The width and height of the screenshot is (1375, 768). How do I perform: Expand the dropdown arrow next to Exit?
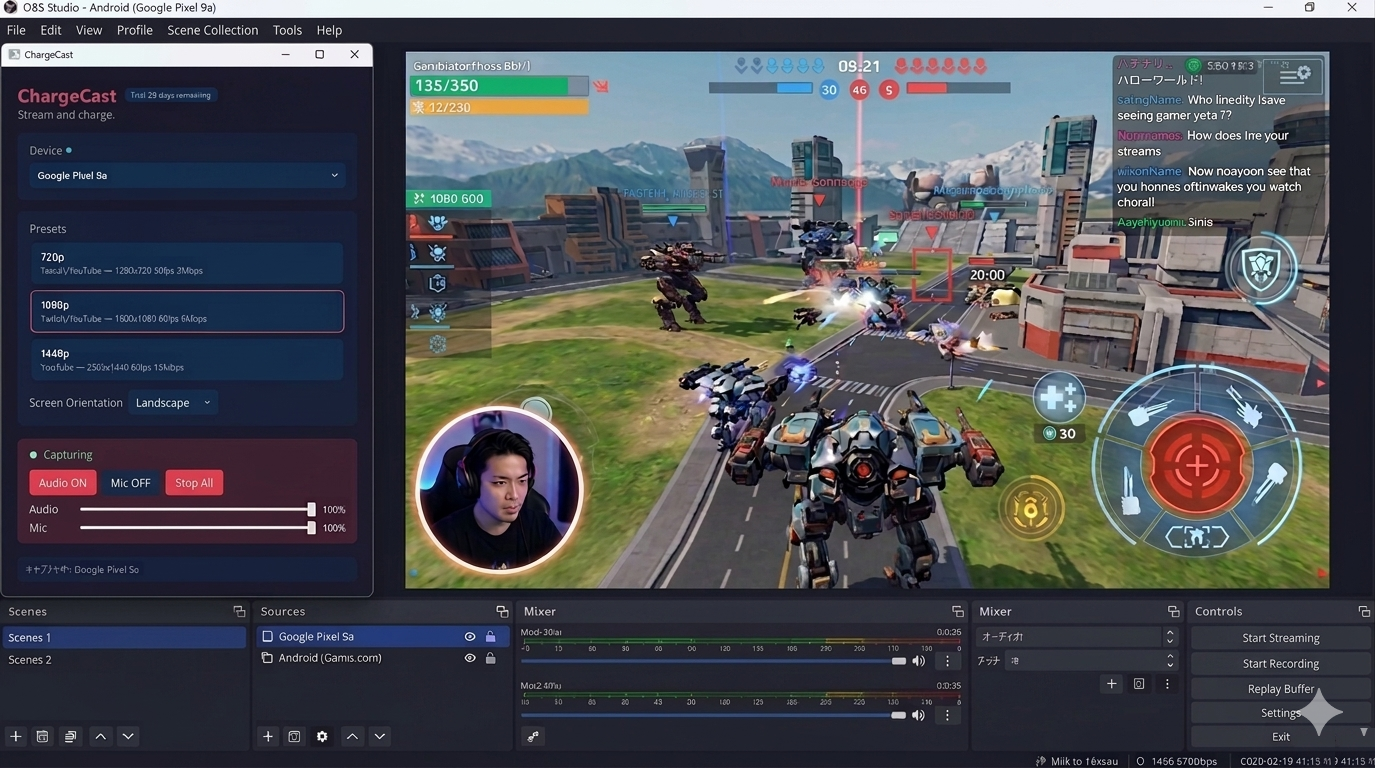[1363, 731]
